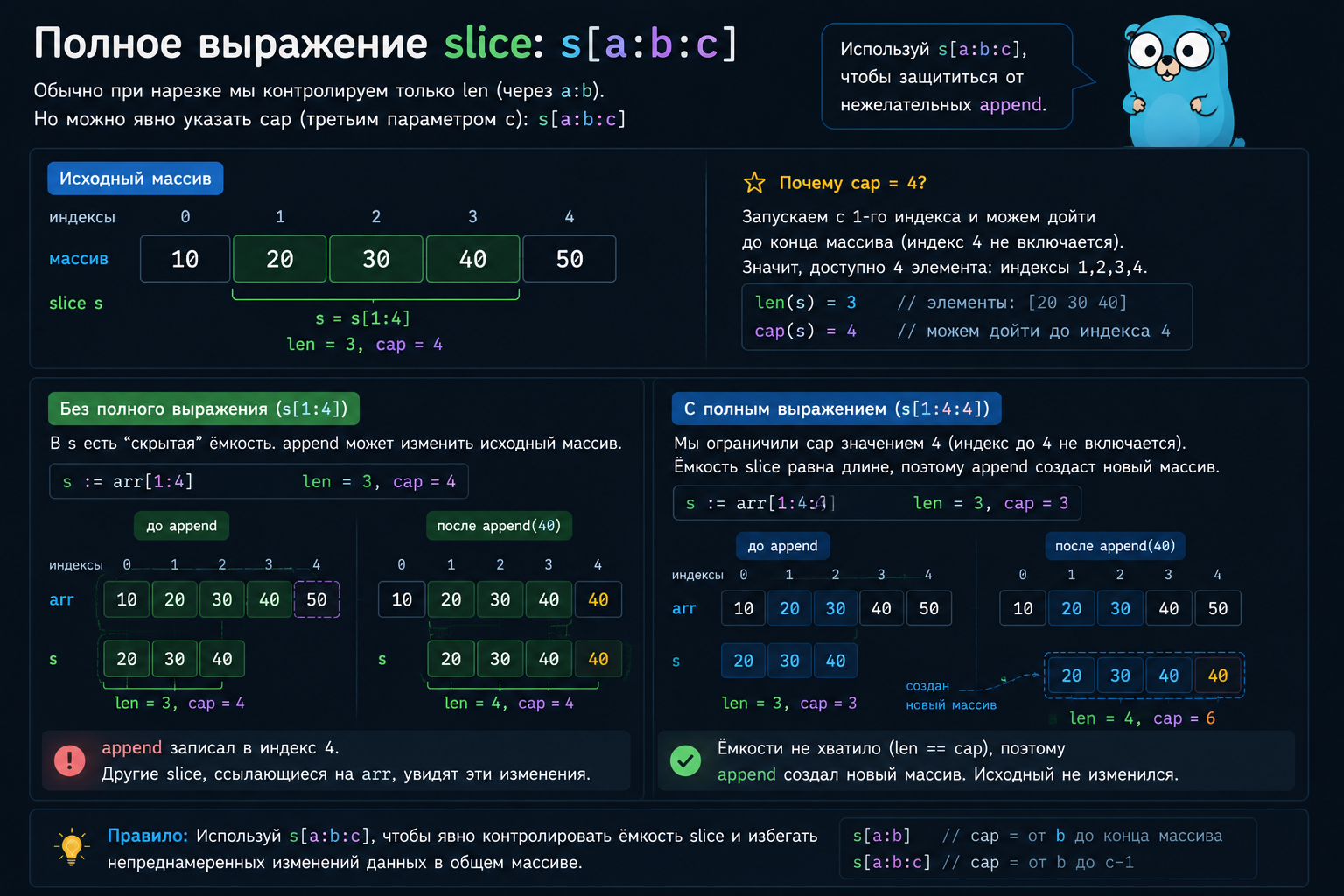Screen dimensions: 1344x896
Task: Click the light bulb icon beside "Правило"
Action: click(72, 848)
